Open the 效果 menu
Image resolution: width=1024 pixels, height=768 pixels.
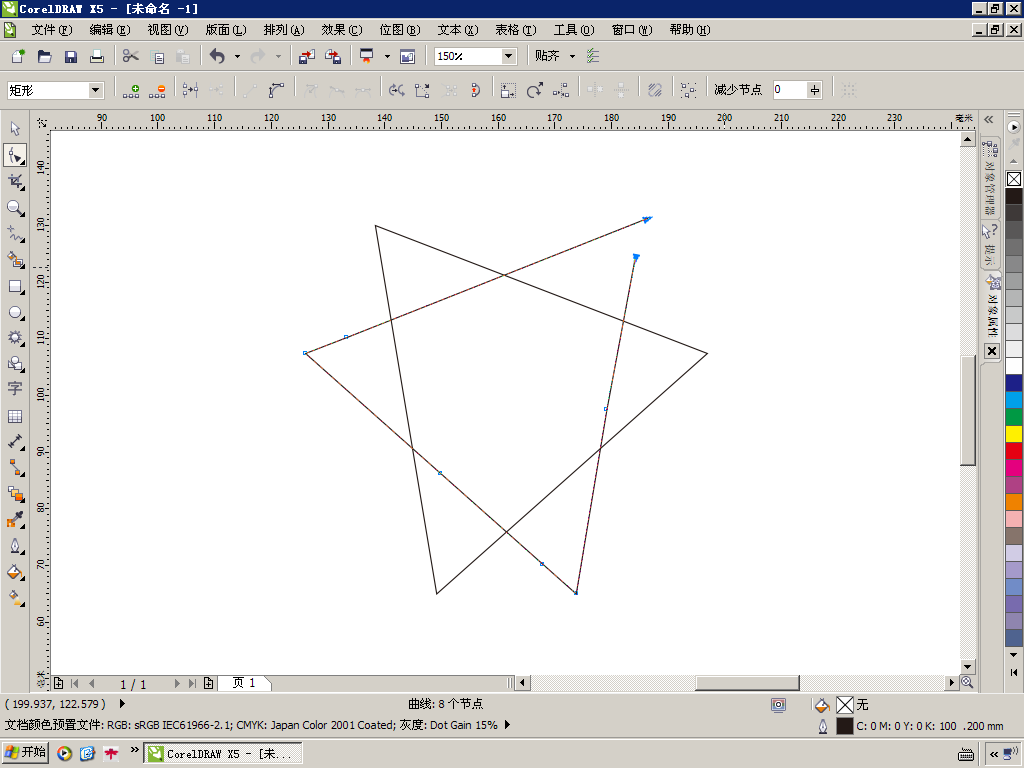pyautogui.click(x=342, y=30)
